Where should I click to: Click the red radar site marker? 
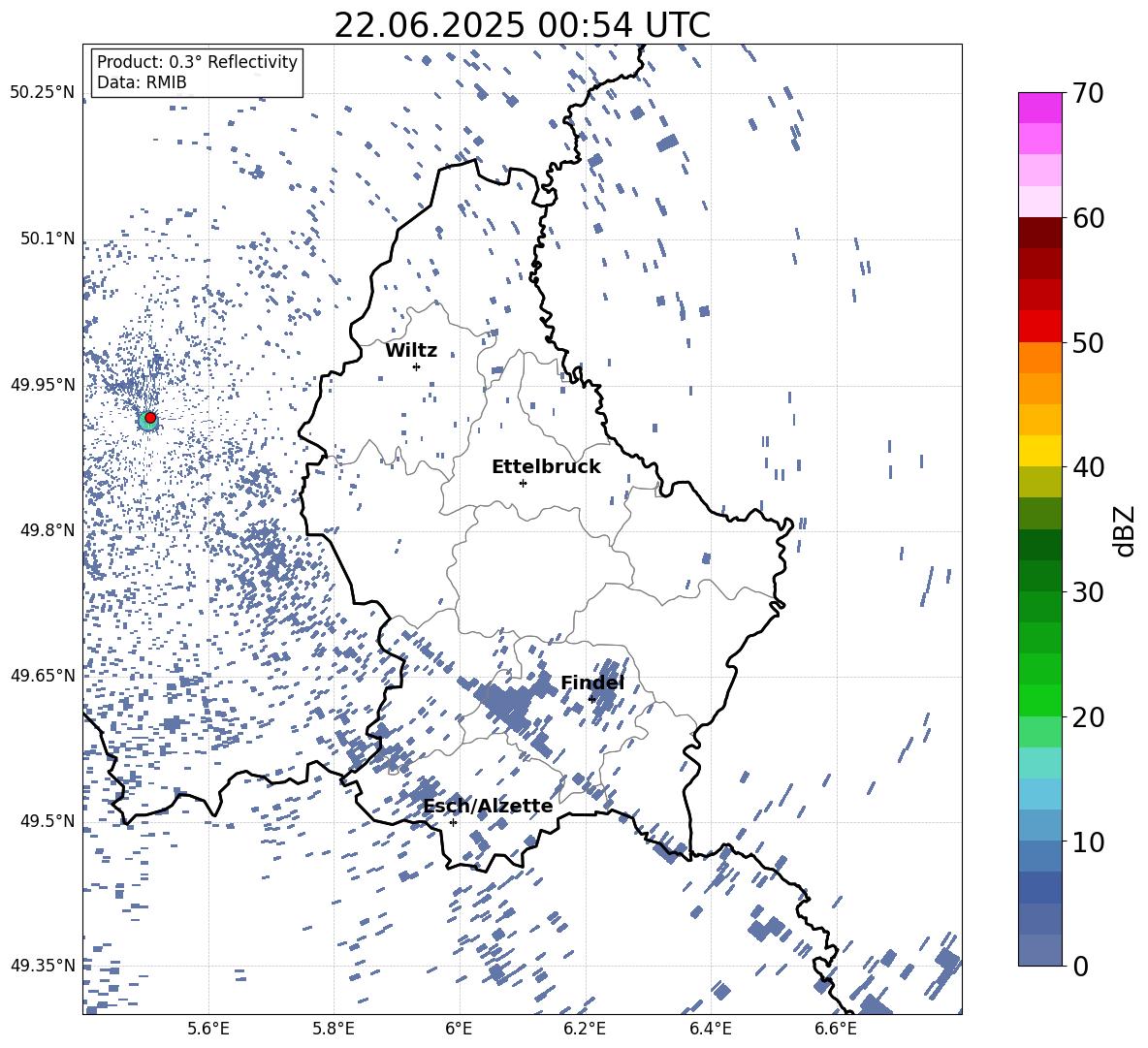tap(150, 417)
